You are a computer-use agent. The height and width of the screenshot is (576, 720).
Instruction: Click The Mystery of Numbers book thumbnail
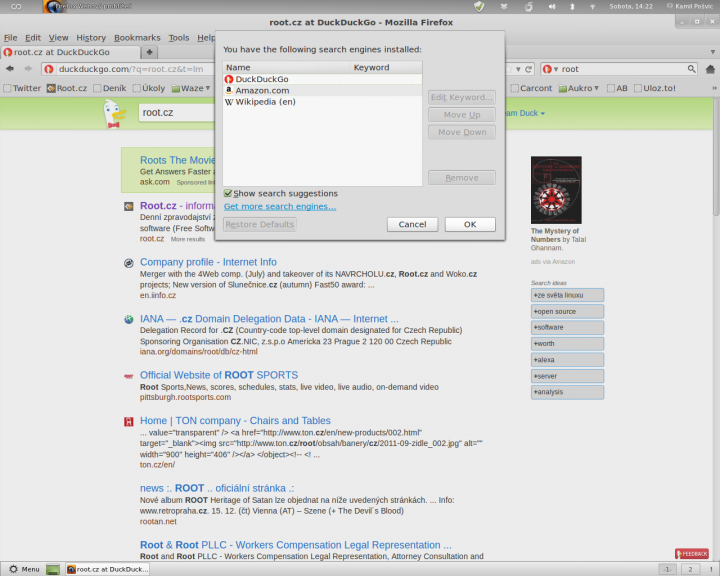tap(556, 190)
